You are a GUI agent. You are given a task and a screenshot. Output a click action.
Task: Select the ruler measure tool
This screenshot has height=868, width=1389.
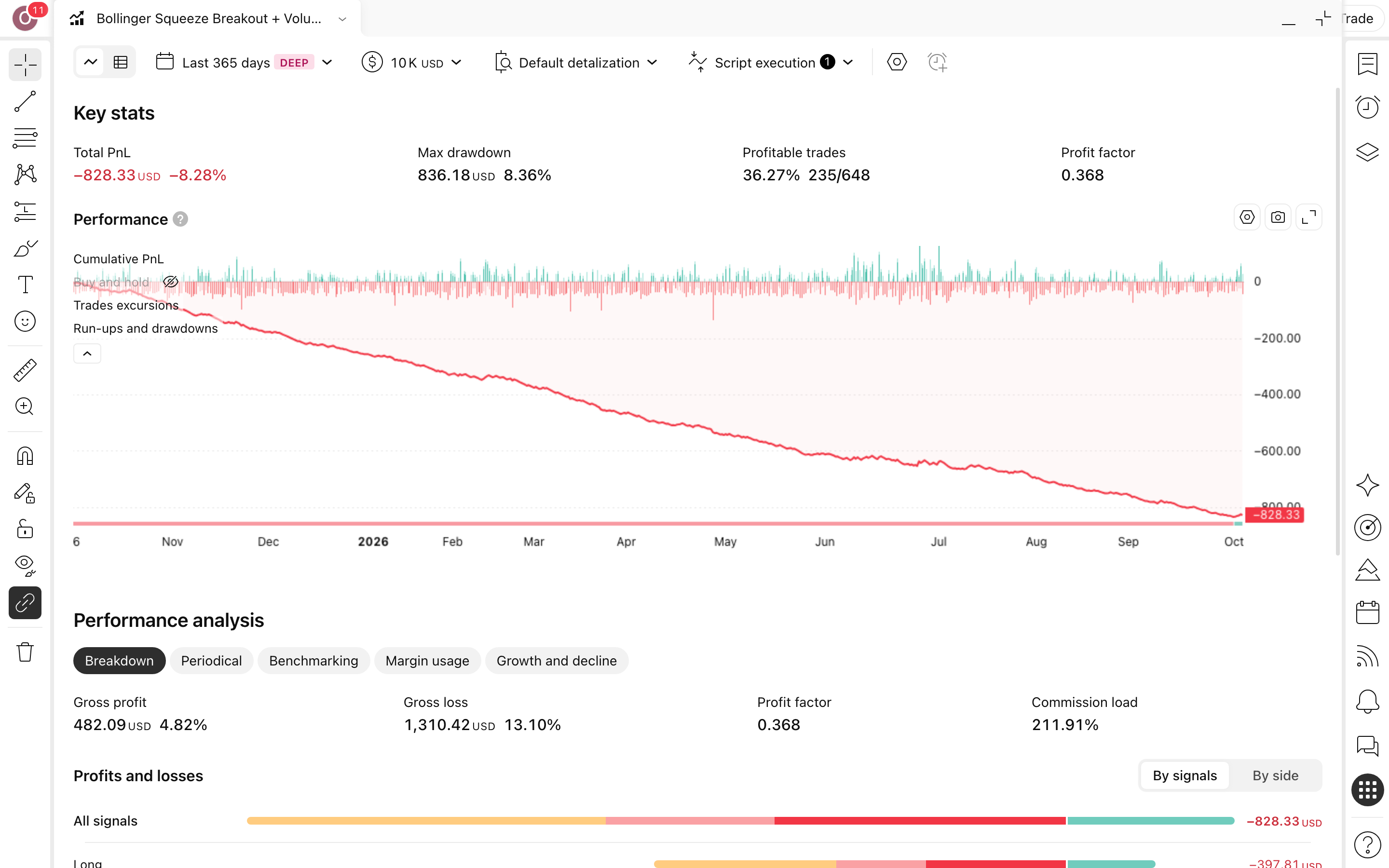click(x=25, y=370)
